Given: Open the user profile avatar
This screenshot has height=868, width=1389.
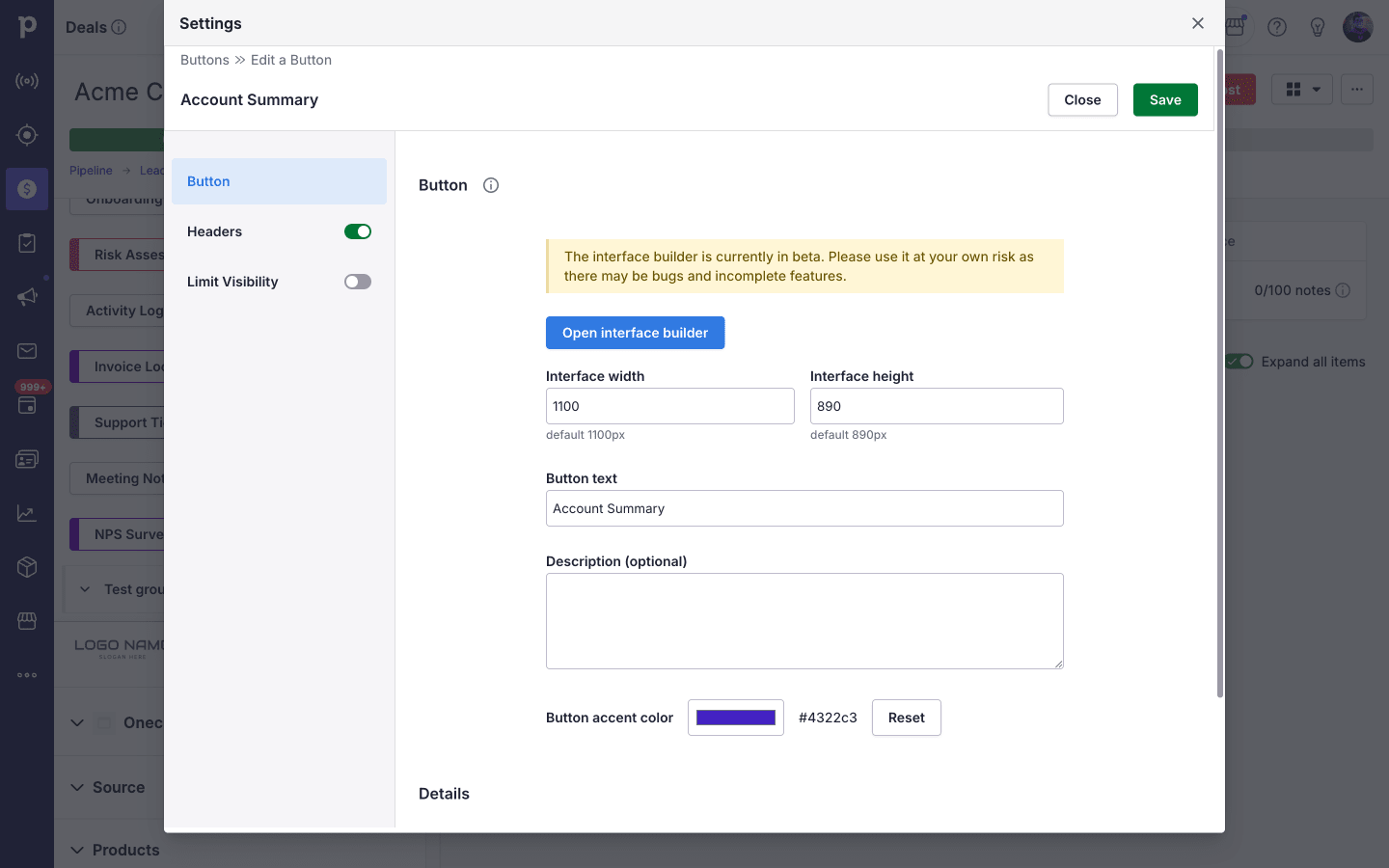Looking at the screenshot, I should 1358,27.
